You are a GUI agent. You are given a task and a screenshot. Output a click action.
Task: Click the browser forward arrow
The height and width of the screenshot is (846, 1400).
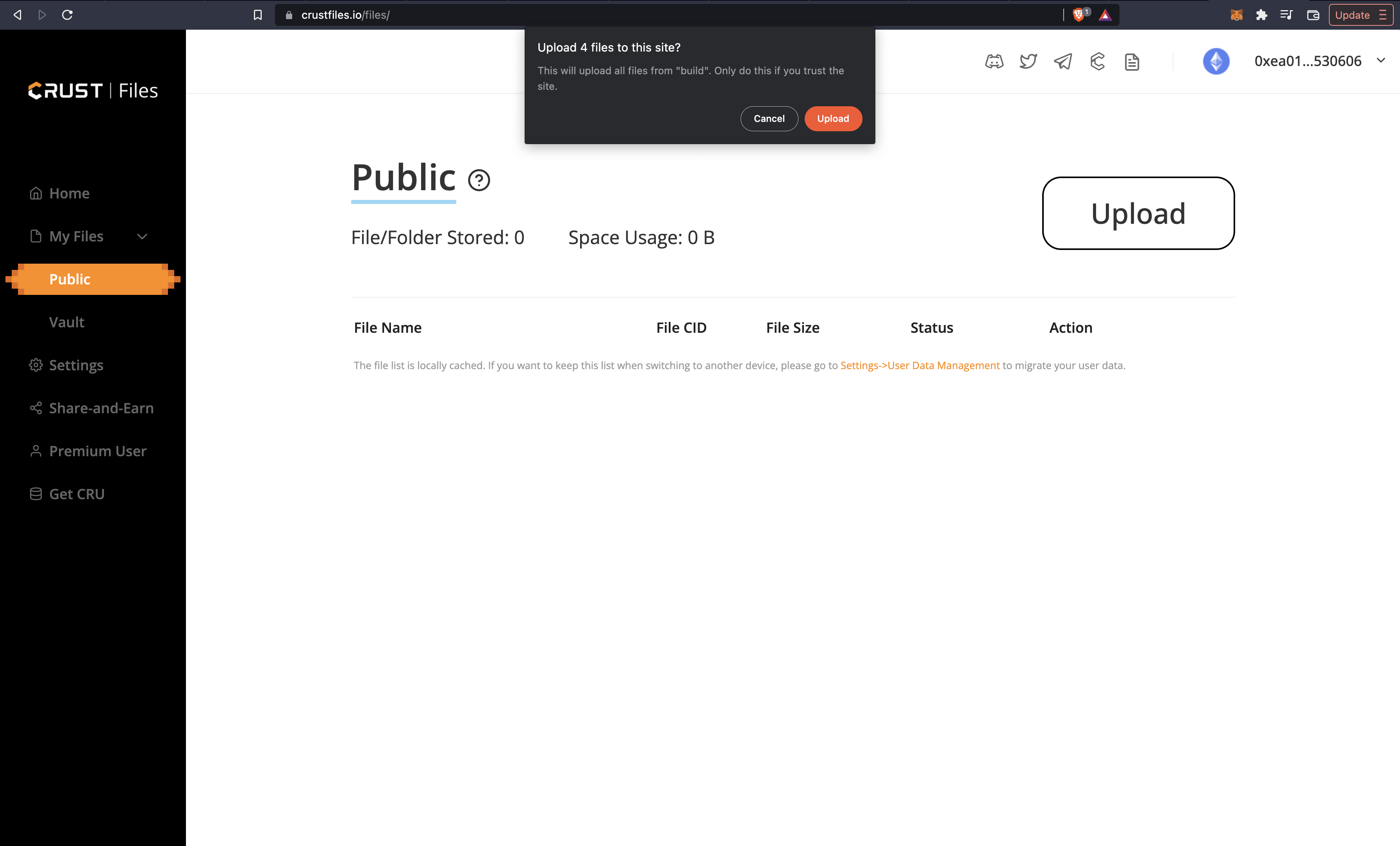point(42,15)
